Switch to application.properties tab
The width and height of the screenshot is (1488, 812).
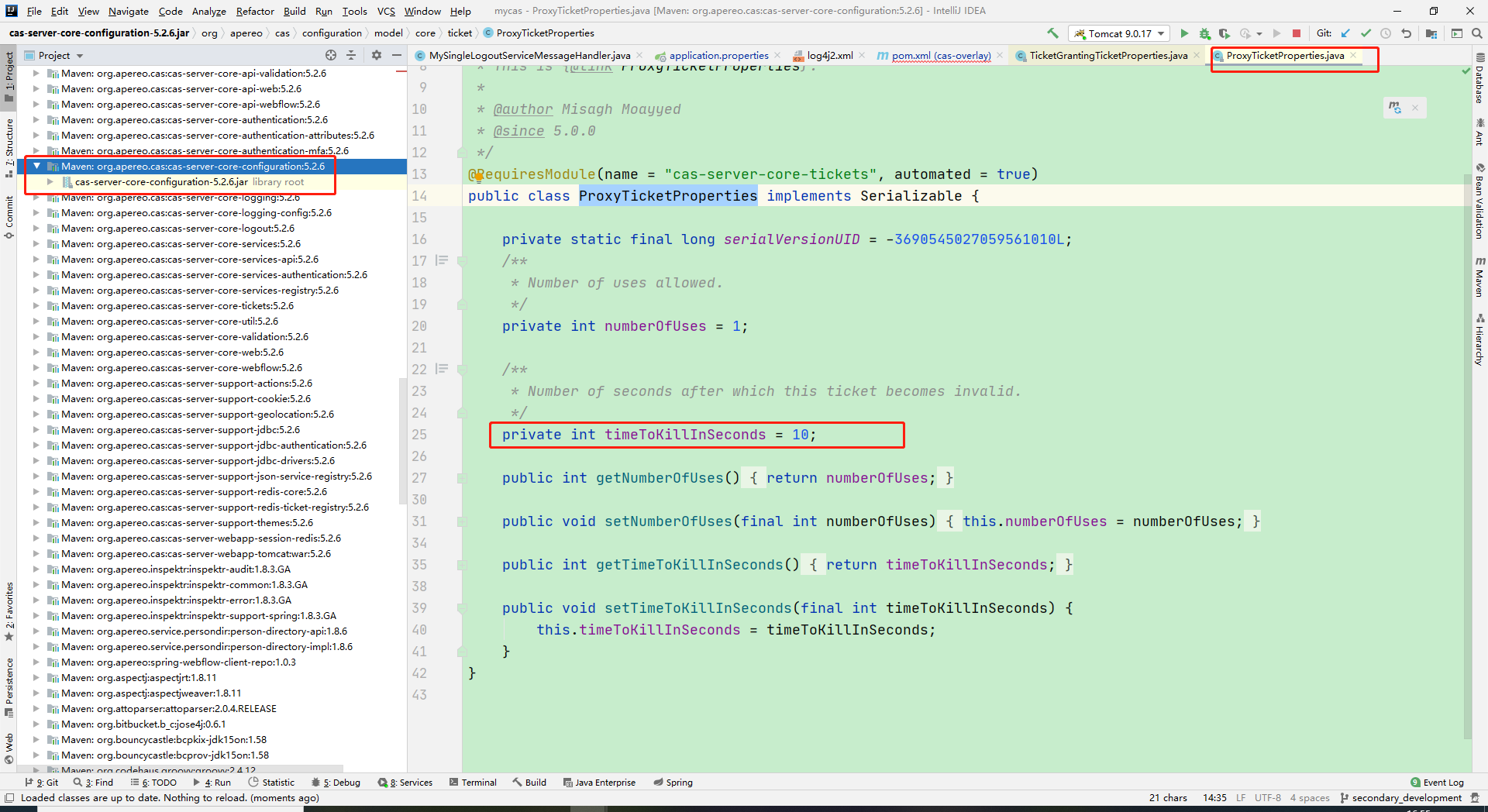(x=718, y=56)
